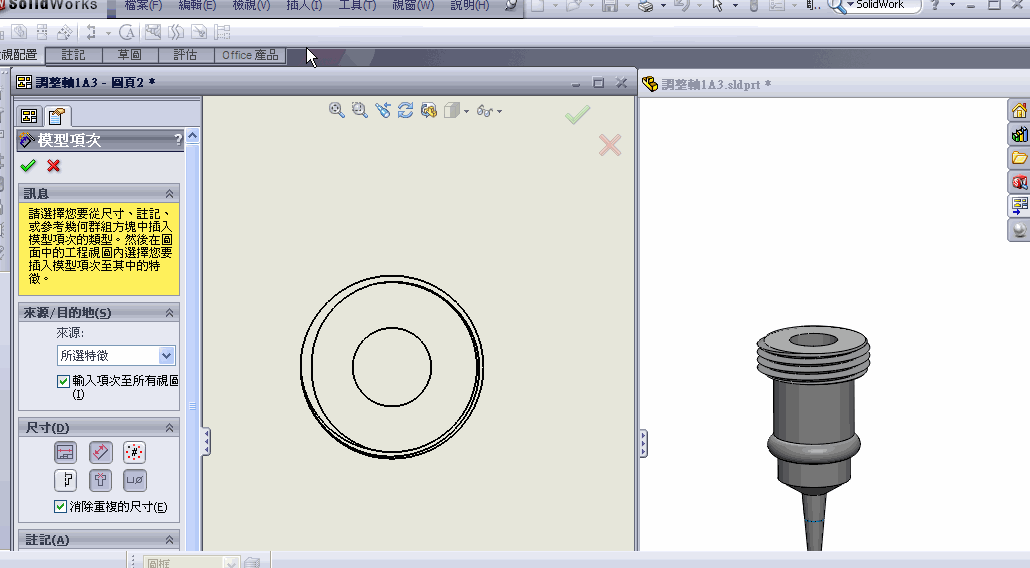Open View Palette icon in task pane
1030x568 pixels.
(1019, 206)
